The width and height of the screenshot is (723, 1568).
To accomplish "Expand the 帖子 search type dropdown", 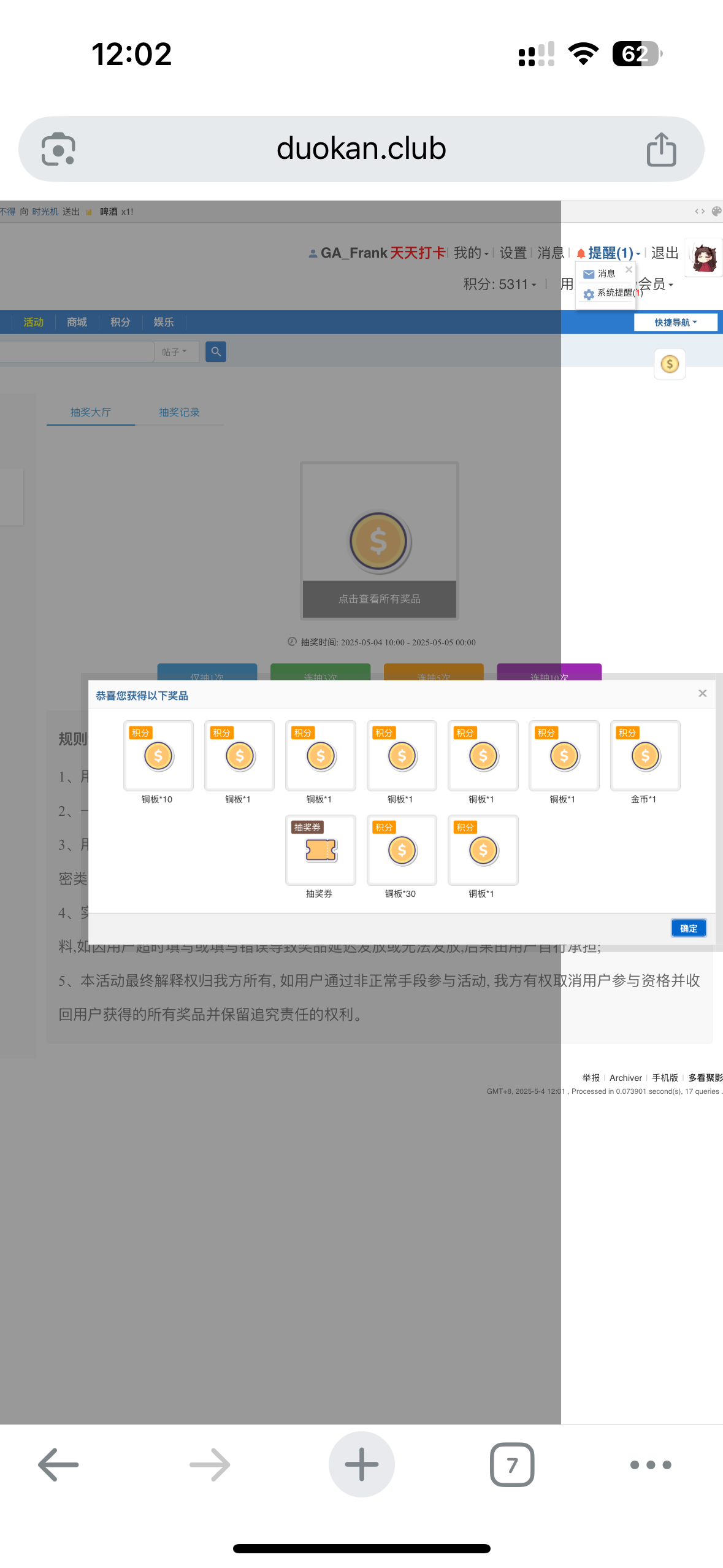I will 174,352.
